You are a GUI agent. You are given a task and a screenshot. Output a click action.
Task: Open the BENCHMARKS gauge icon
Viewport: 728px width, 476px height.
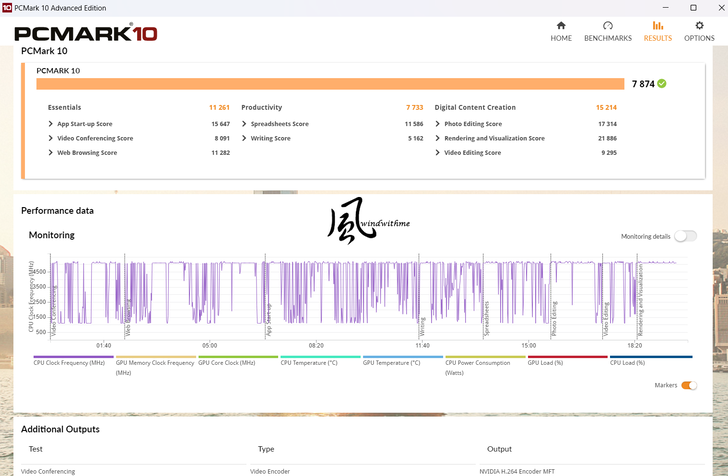(607, 26)
